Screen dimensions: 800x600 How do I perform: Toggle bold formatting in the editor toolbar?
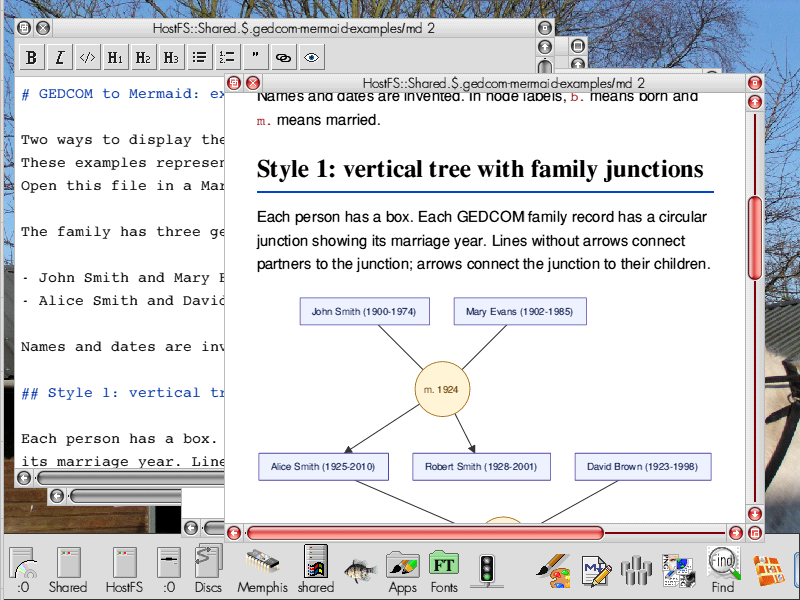click(31, 57)
